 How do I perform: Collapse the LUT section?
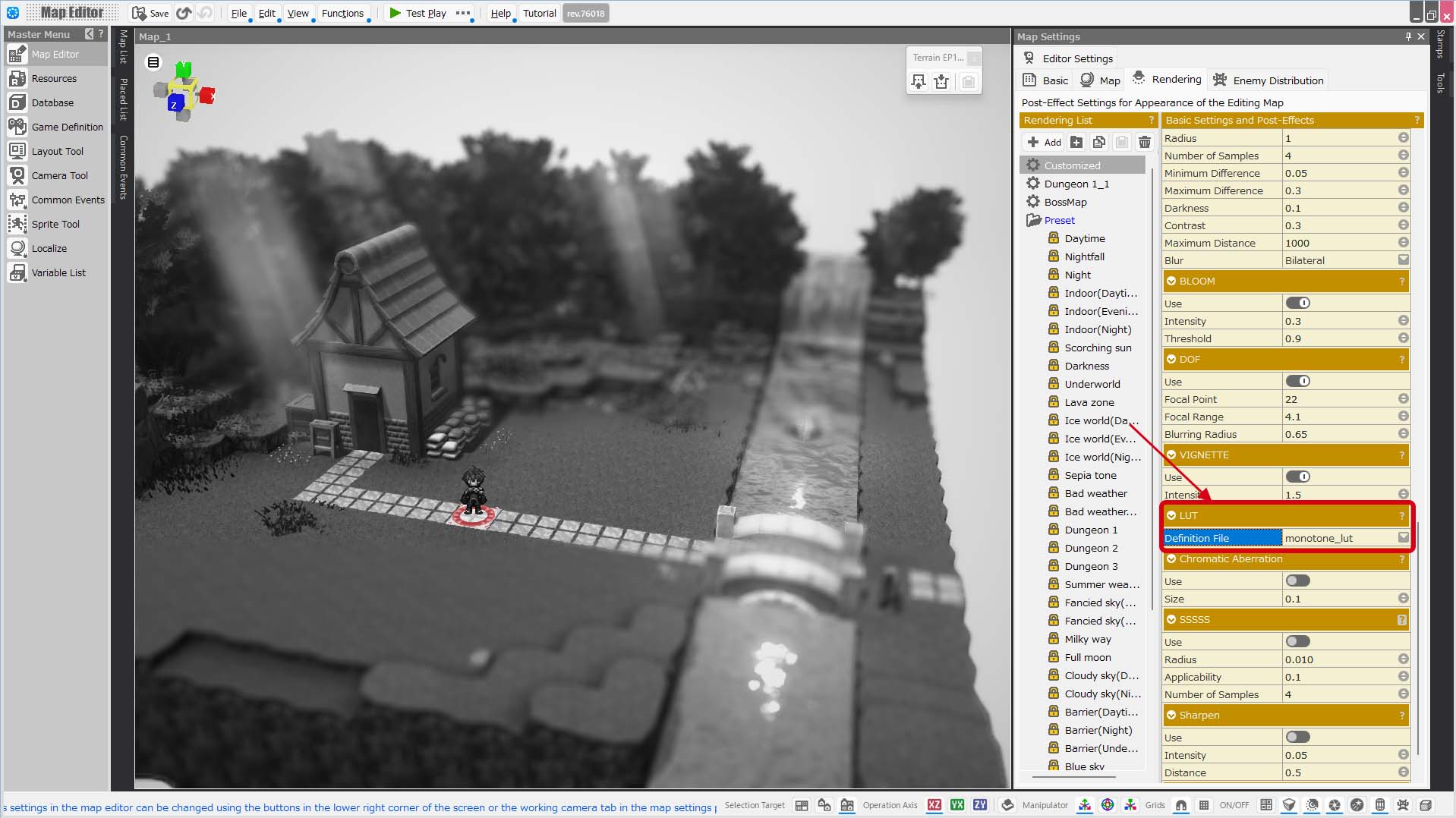pos(1171,515)
